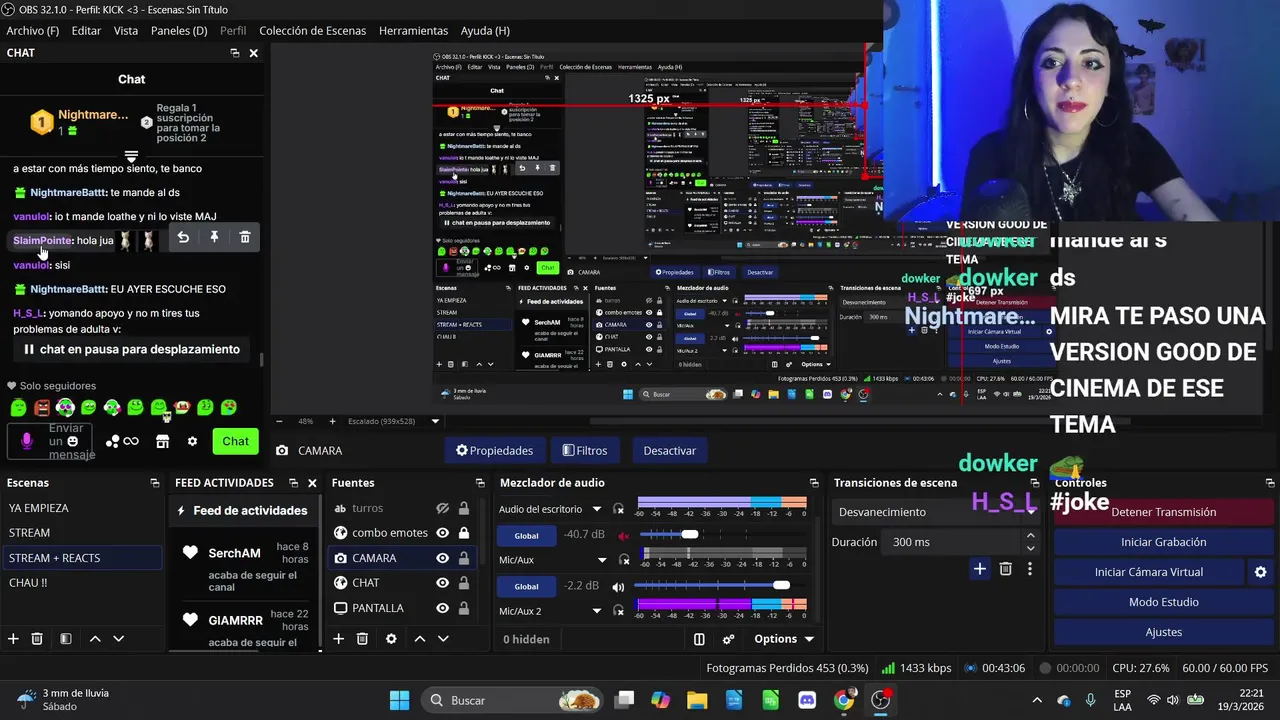Adjust Audio del escritorio volume slider
Image resolution: width=1280 pixels, height=720 pixels.
[690, 534]
